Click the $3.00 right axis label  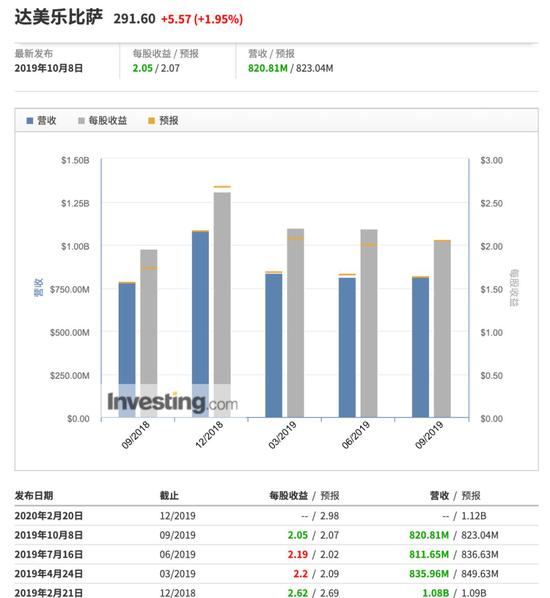(492, 160)
